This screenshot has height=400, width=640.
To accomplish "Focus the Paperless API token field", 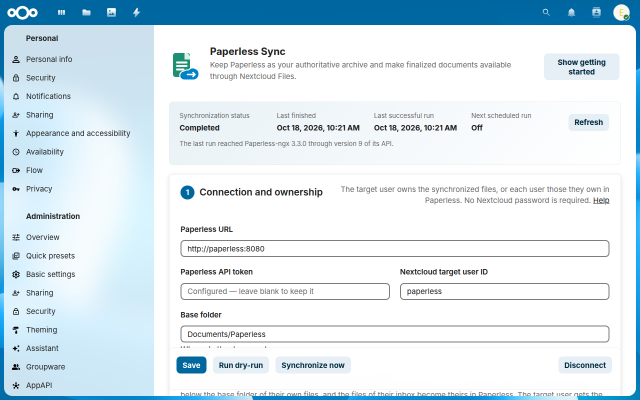I will click(x=285, y=291).
